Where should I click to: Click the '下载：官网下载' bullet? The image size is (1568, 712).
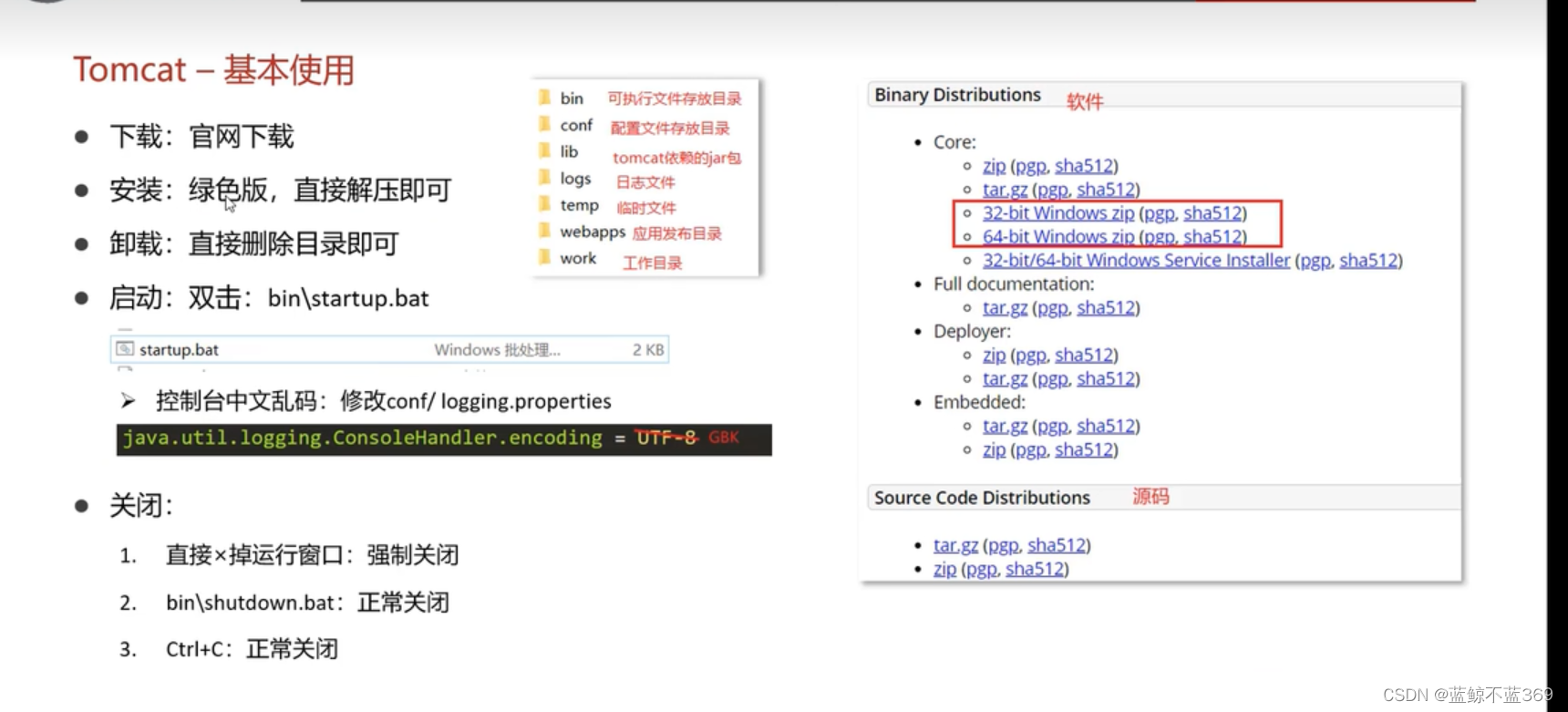coord(201,137)
